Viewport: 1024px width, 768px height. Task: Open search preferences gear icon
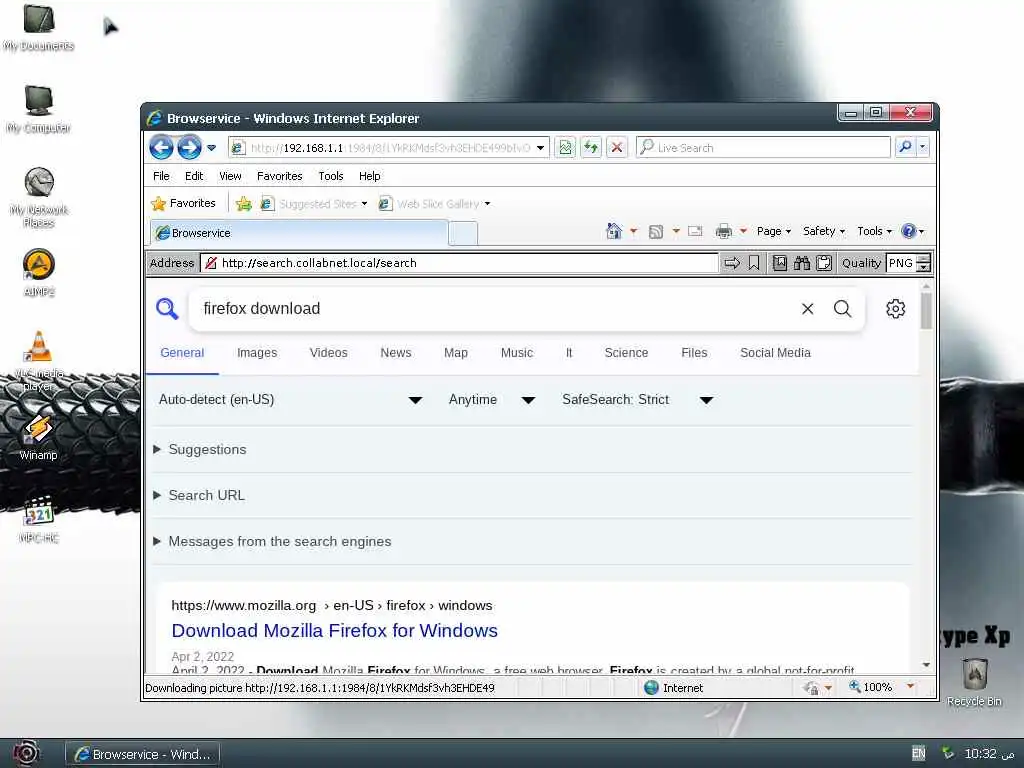click(895, 308)
